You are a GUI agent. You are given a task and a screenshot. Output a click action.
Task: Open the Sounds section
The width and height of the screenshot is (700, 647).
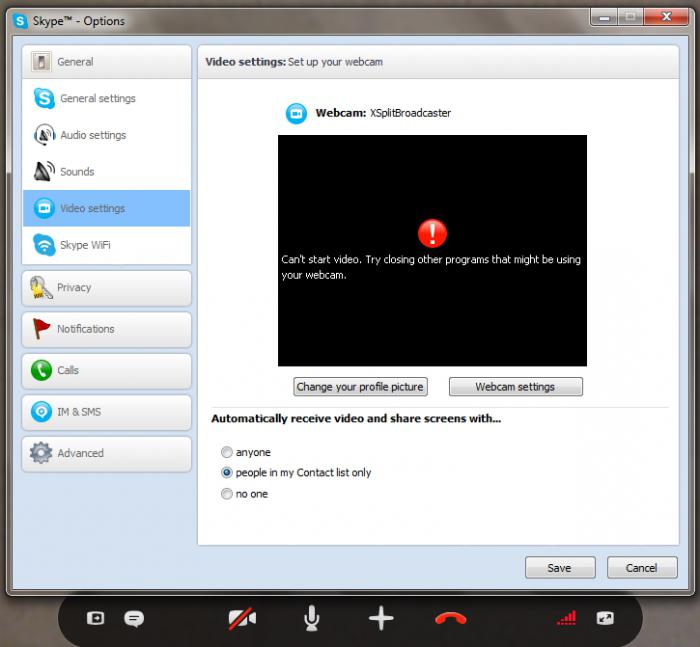tap(106, 171)
